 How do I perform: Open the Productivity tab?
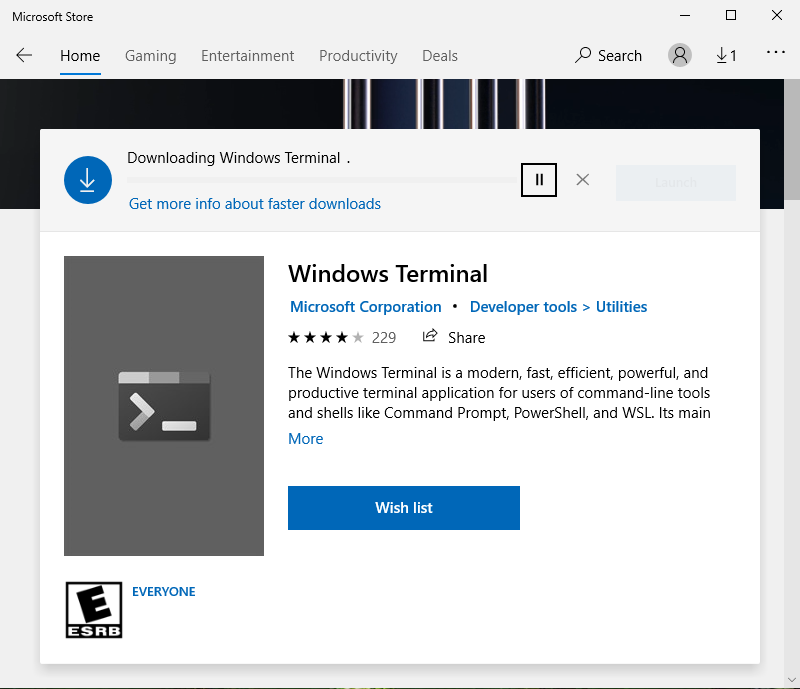(358, 56)
